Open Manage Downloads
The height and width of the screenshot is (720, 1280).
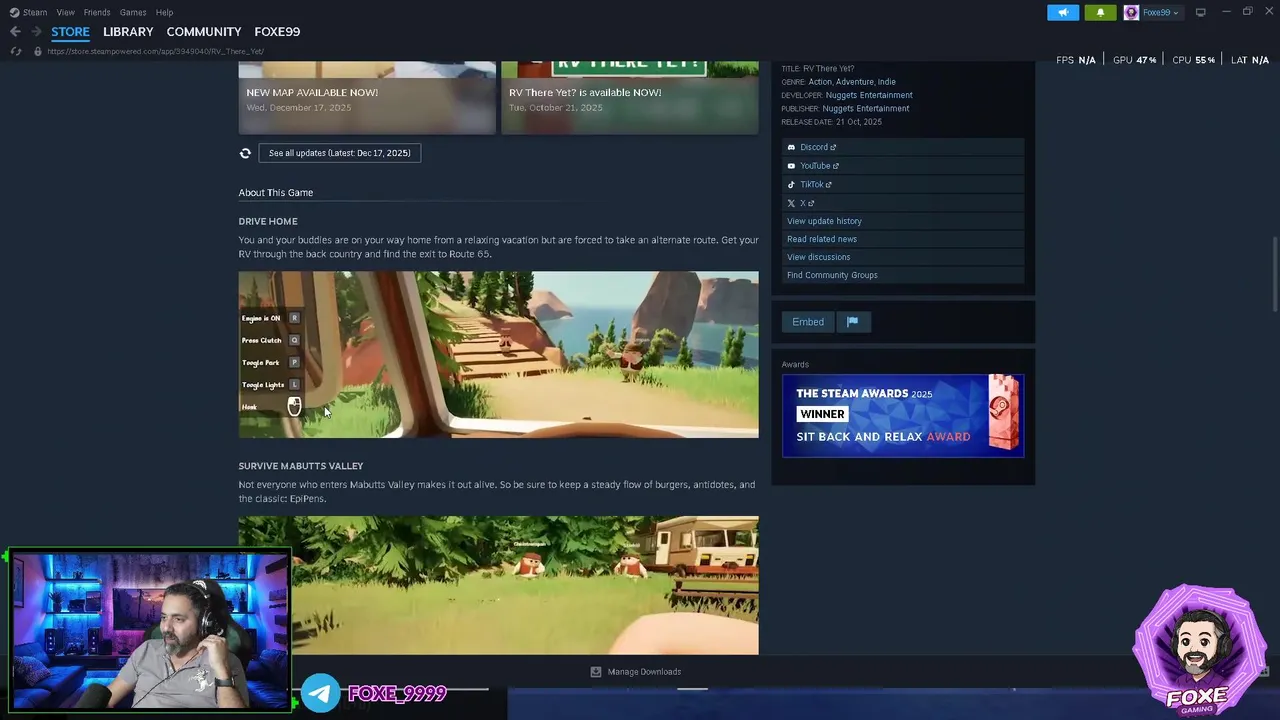[x=644, y=672]
